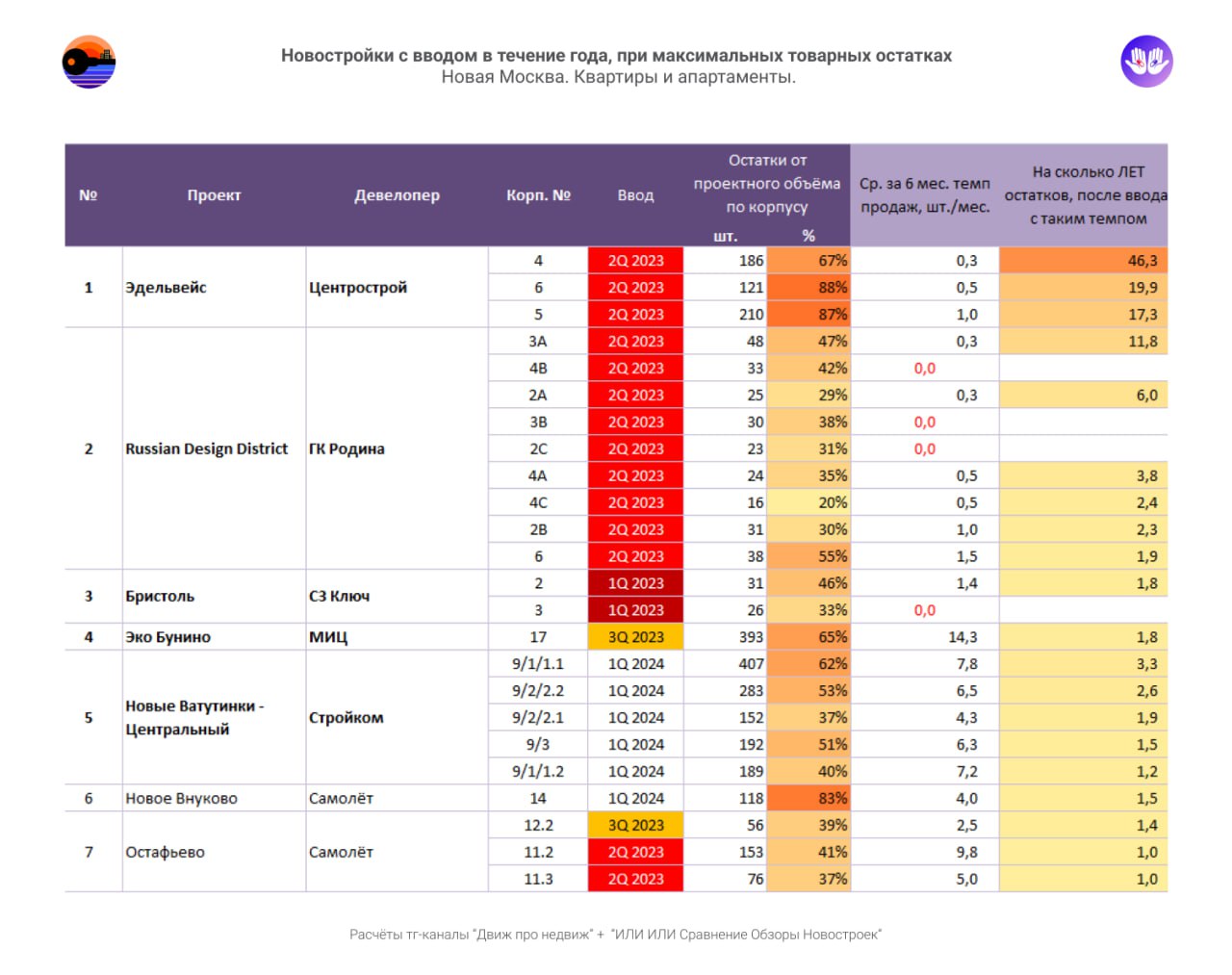Select the Новое Внуково project cell
Screen dimensions: 1232x975
pyautogui.click(x=214, y=799)
